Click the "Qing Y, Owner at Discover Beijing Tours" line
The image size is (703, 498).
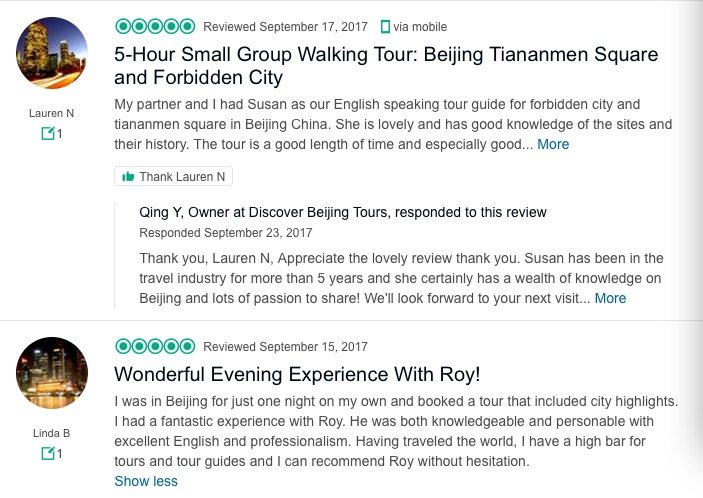coord(343,212)
